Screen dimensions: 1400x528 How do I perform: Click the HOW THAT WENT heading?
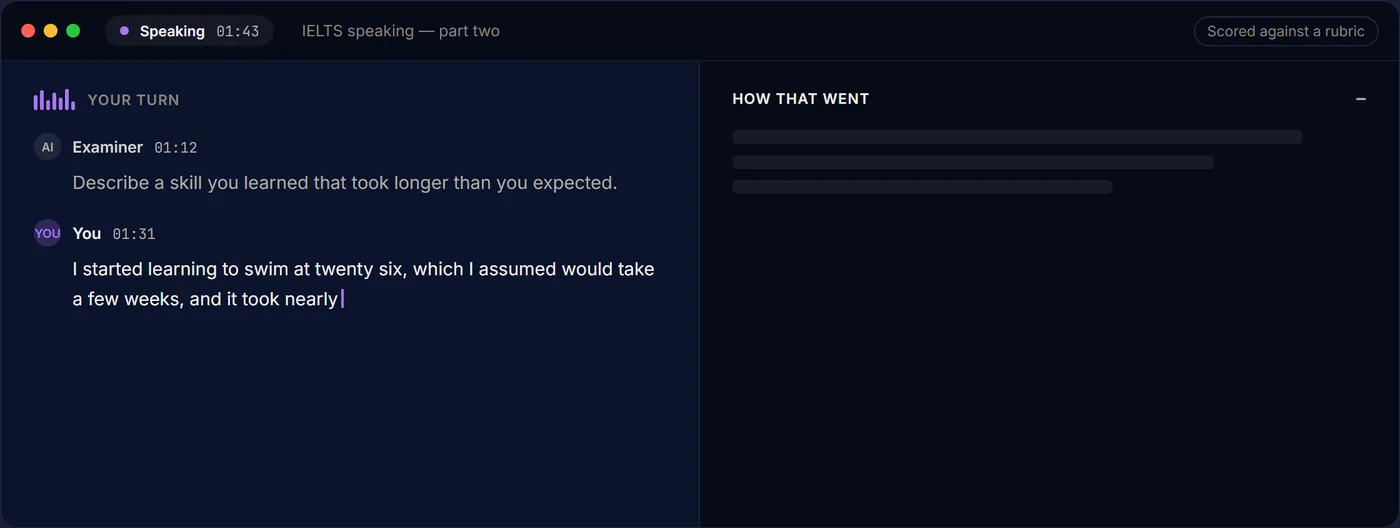pyautogui.click(x=801, y=99)
